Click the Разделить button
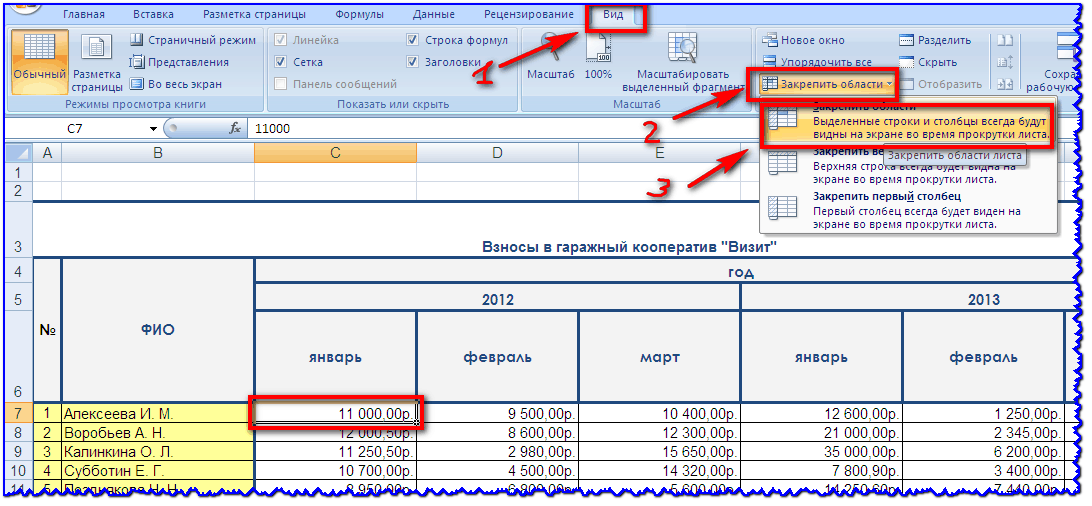The width and height of the screenshot is (1092, 506). (936, 40)
